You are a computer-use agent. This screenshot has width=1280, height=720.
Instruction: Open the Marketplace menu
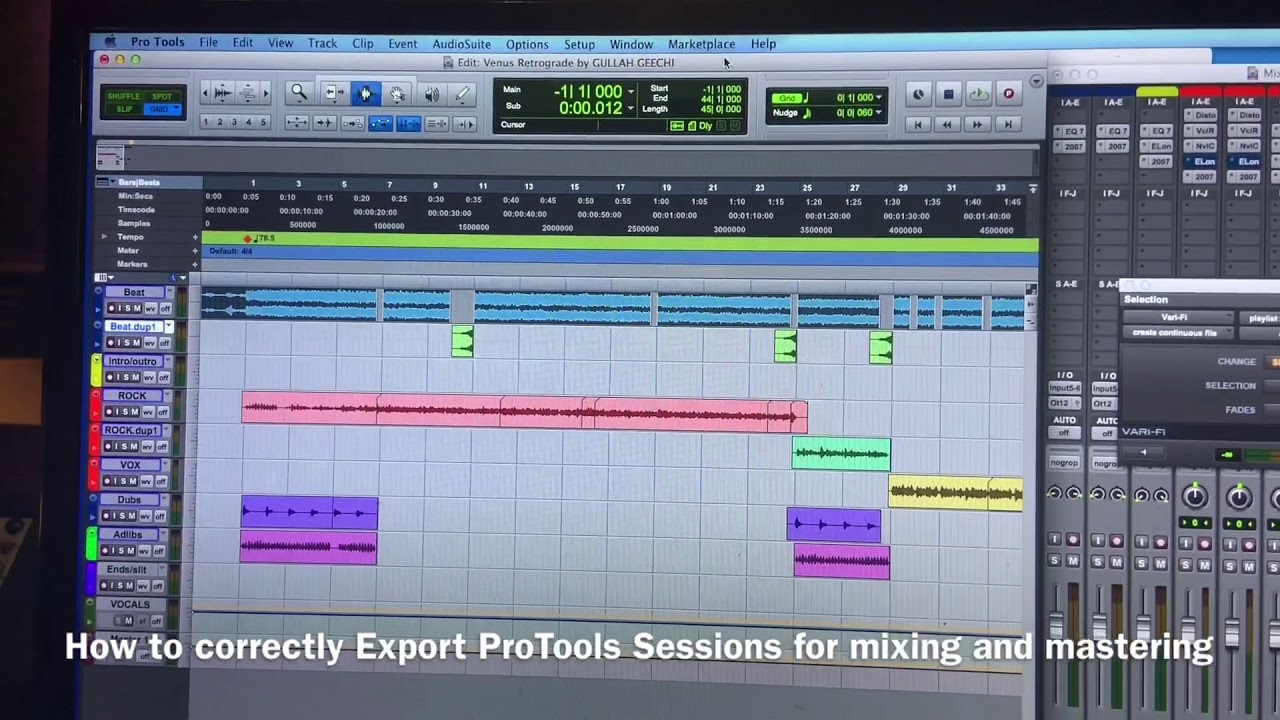pyautogui.click(x=701, y=44)
